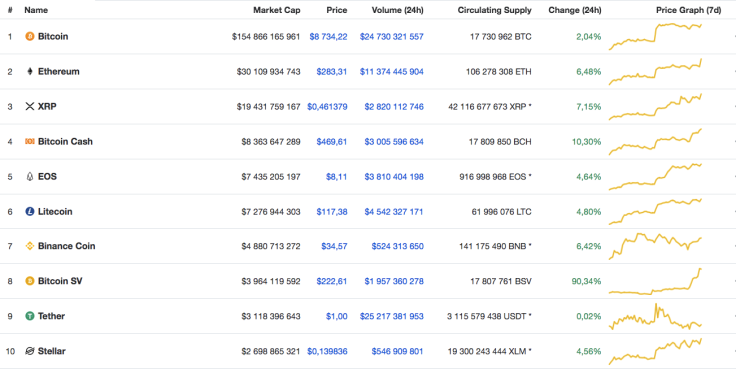Click Bitcoin price $8 734,22
This screenshot has height=369, width=736.
pos(329,37)
